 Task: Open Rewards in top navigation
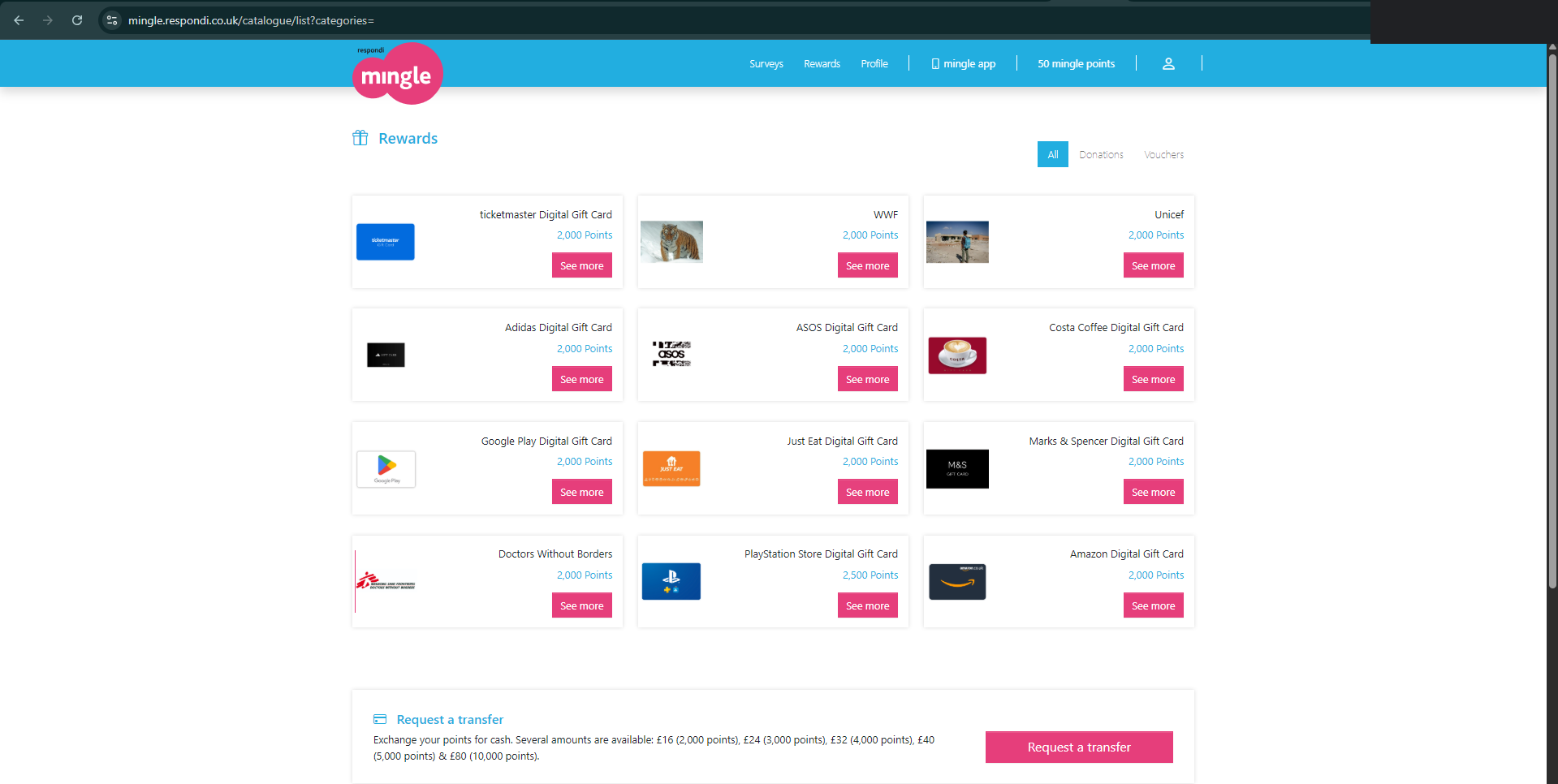pos(822,63)
